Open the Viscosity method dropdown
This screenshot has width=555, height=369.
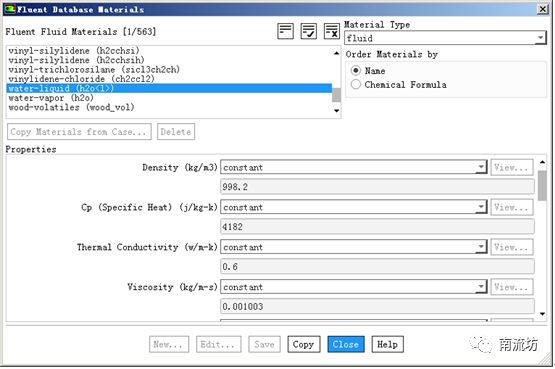(x=354, y=287)
